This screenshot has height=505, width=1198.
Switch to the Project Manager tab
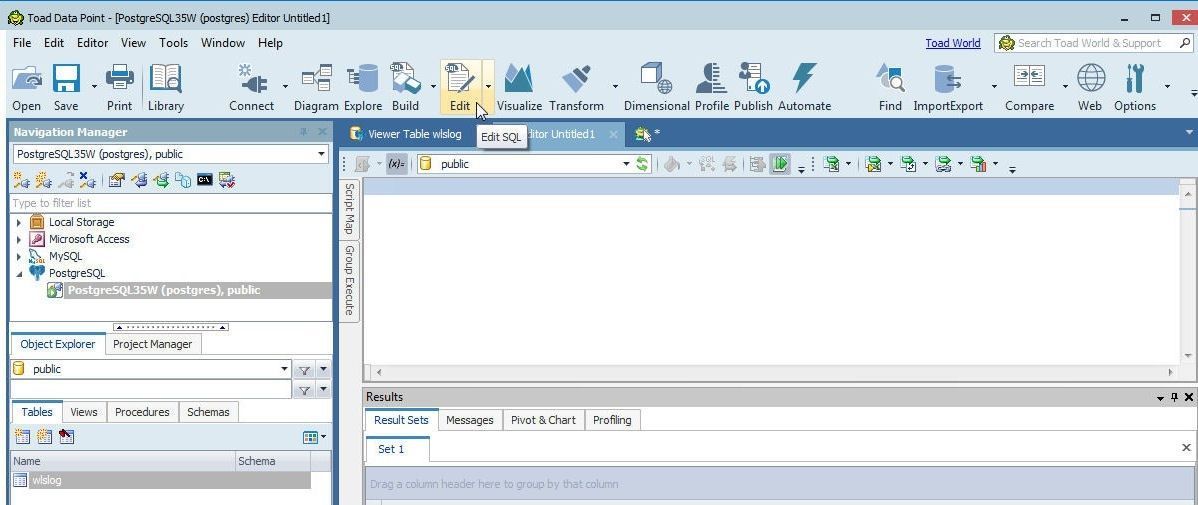153,344
